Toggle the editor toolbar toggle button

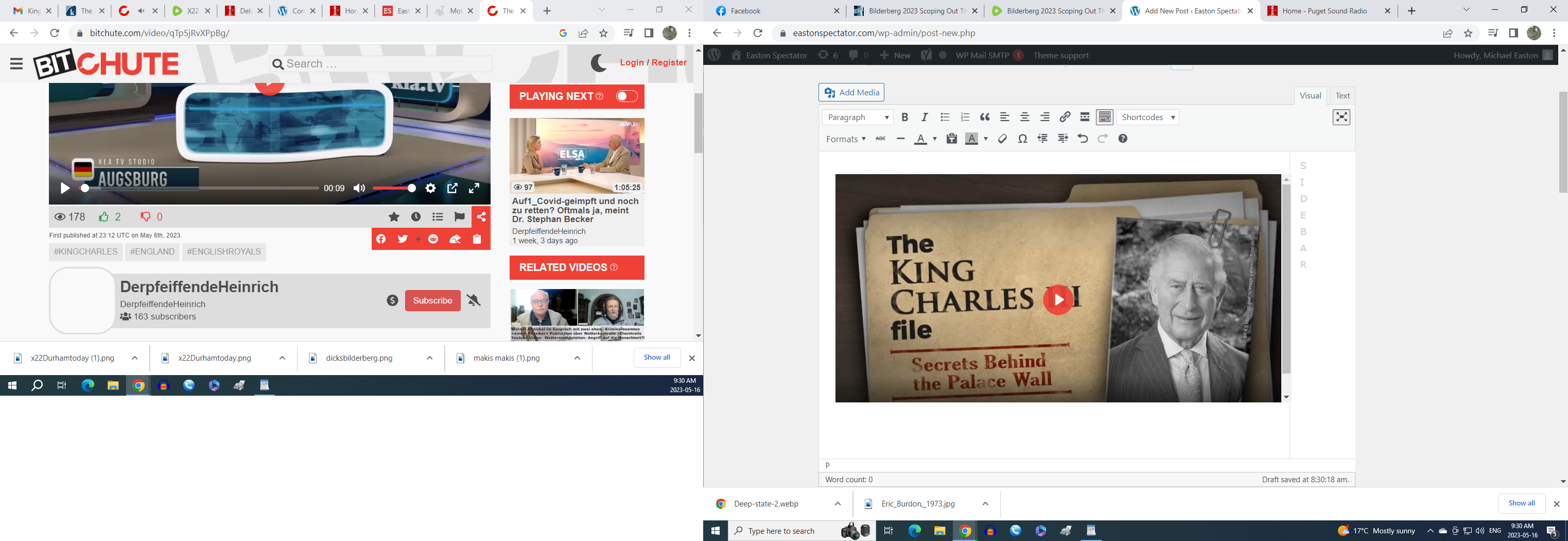[x=1104, y=117]
